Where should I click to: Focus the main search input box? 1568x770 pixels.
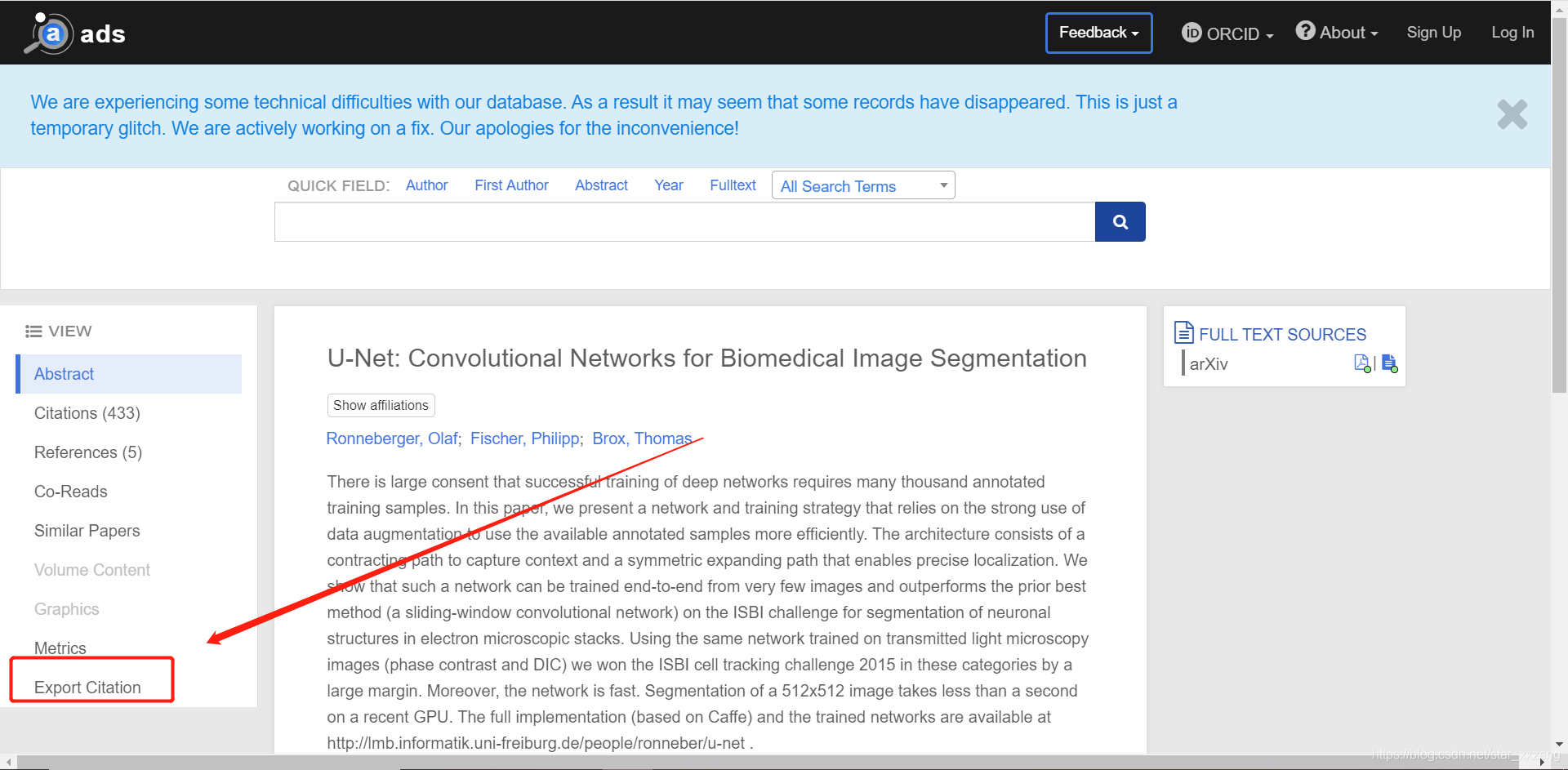[684, 222]
